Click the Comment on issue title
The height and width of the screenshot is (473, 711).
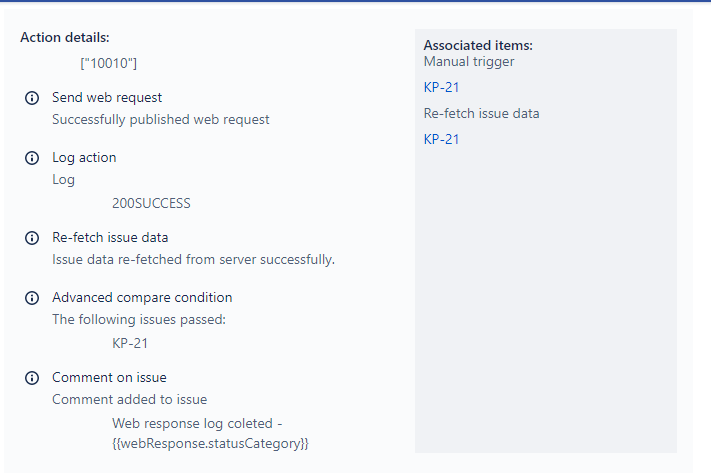(109, 377)
